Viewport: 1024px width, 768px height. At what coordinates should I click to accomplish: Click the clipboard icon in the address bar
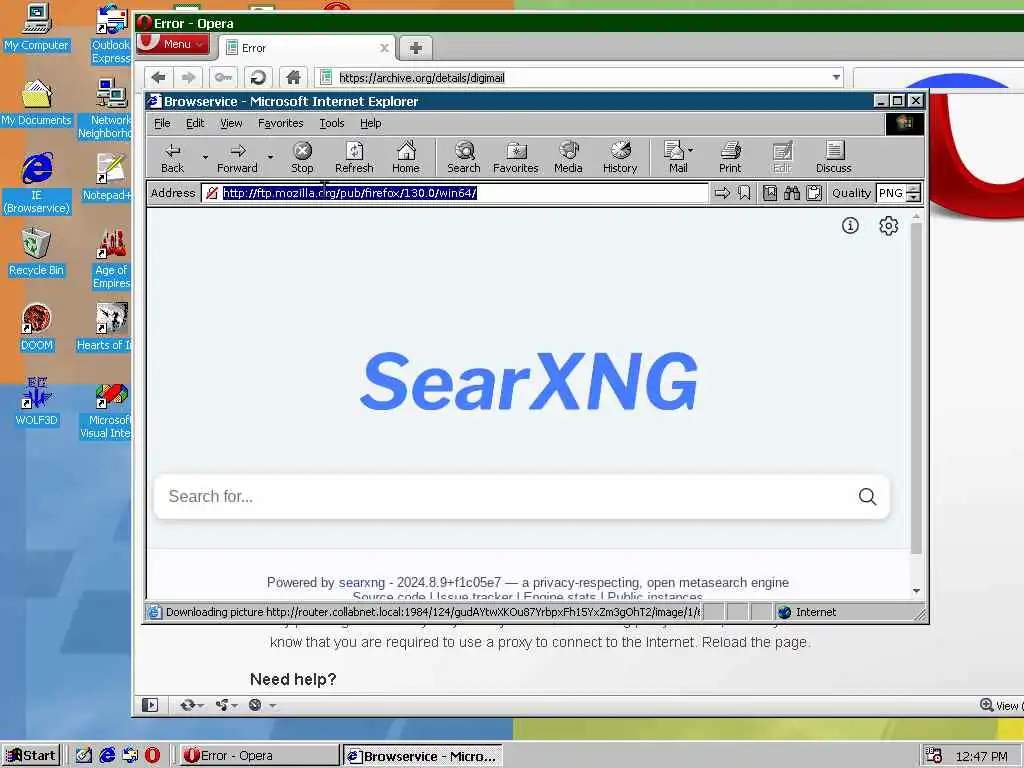814,193
